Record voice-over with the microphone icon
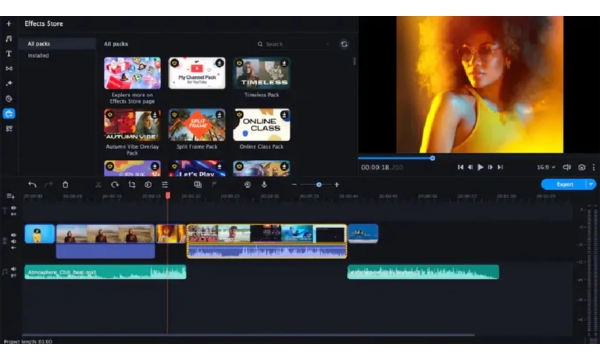 [264, 185]
